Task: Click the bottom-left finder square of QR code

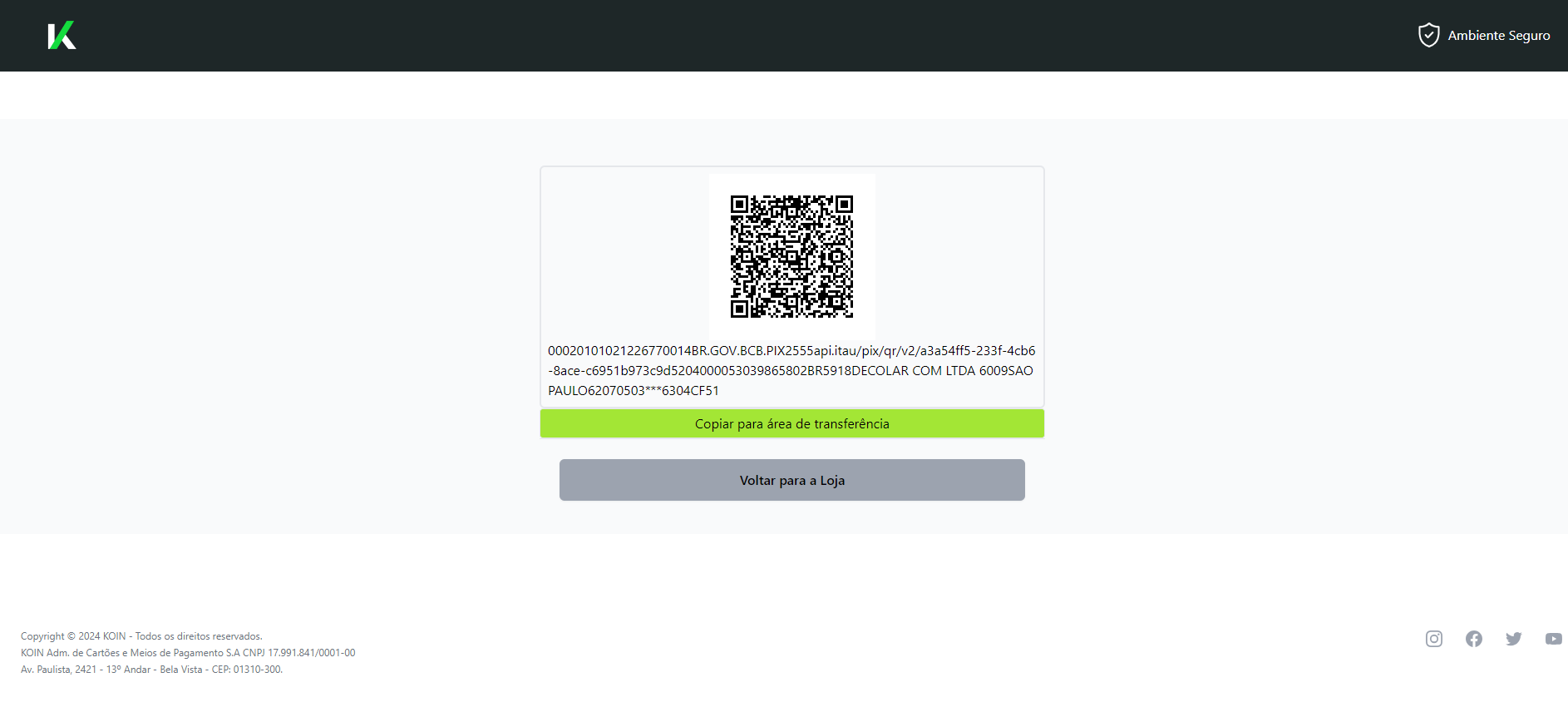Action: pos(739,309)
